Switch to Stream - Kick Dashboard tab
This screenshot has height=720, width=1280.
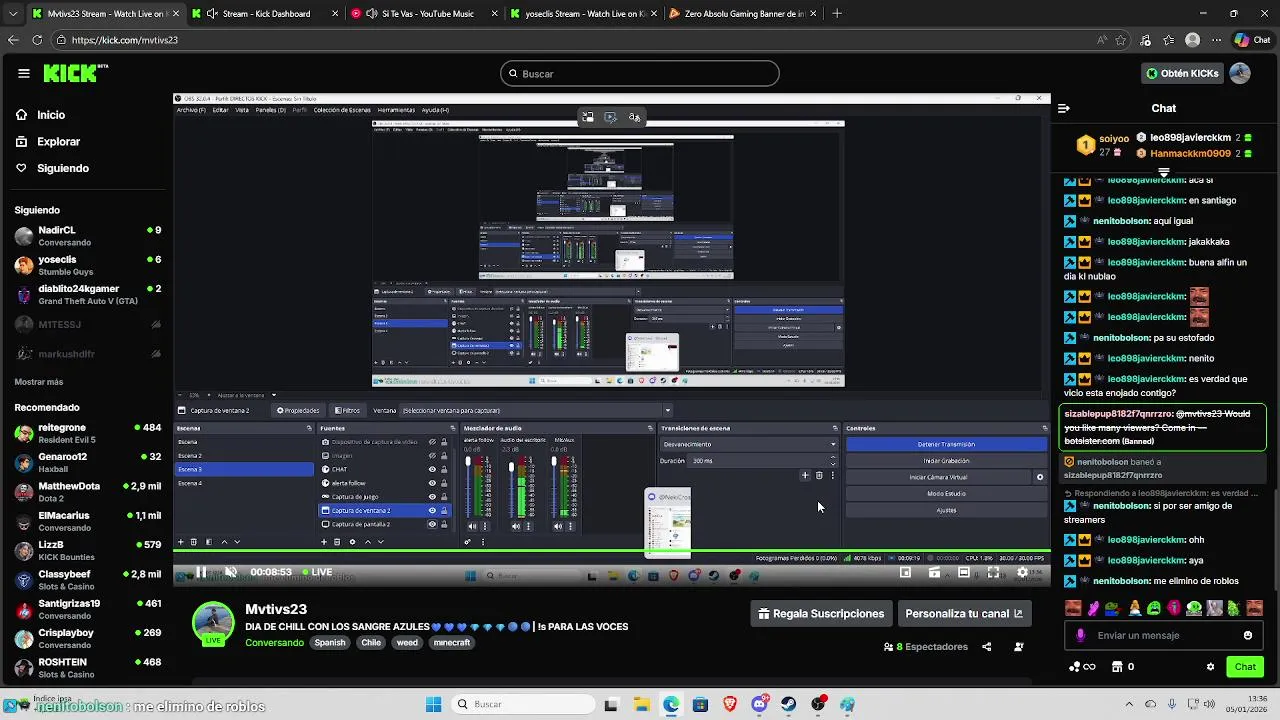pos(265,14)
